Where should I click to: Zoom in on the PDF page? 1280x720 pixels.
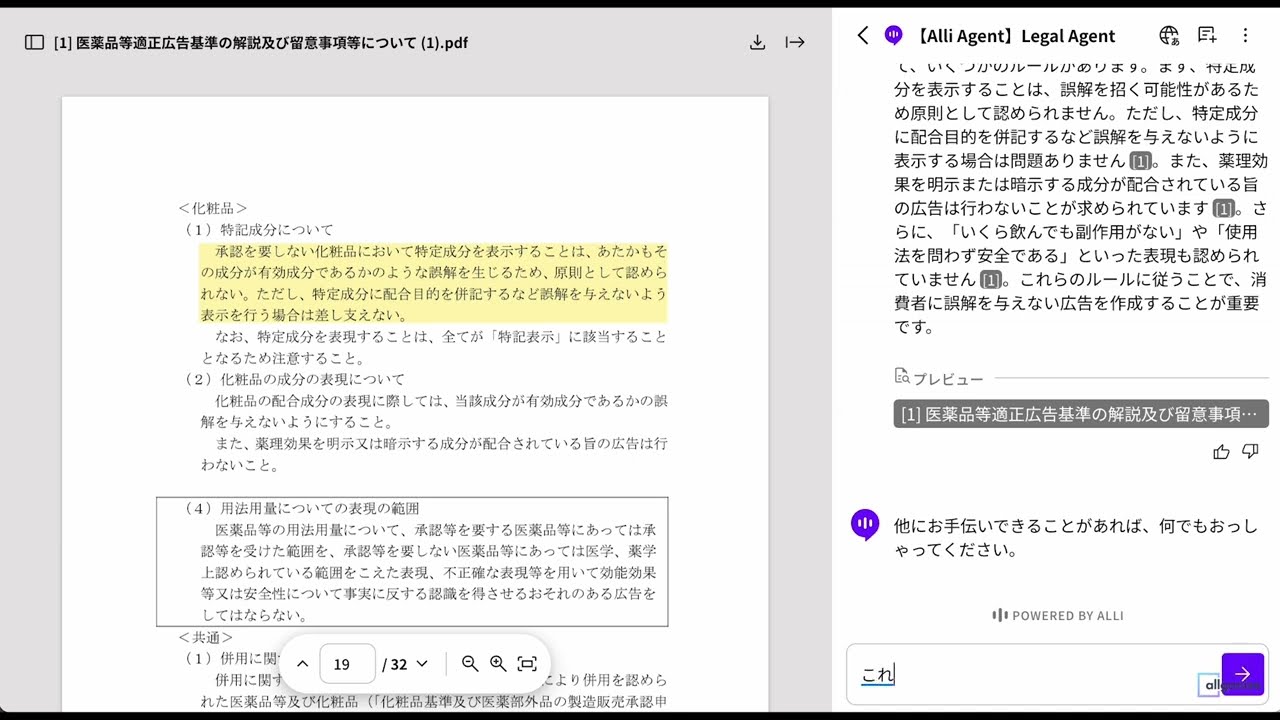(498, 664)
